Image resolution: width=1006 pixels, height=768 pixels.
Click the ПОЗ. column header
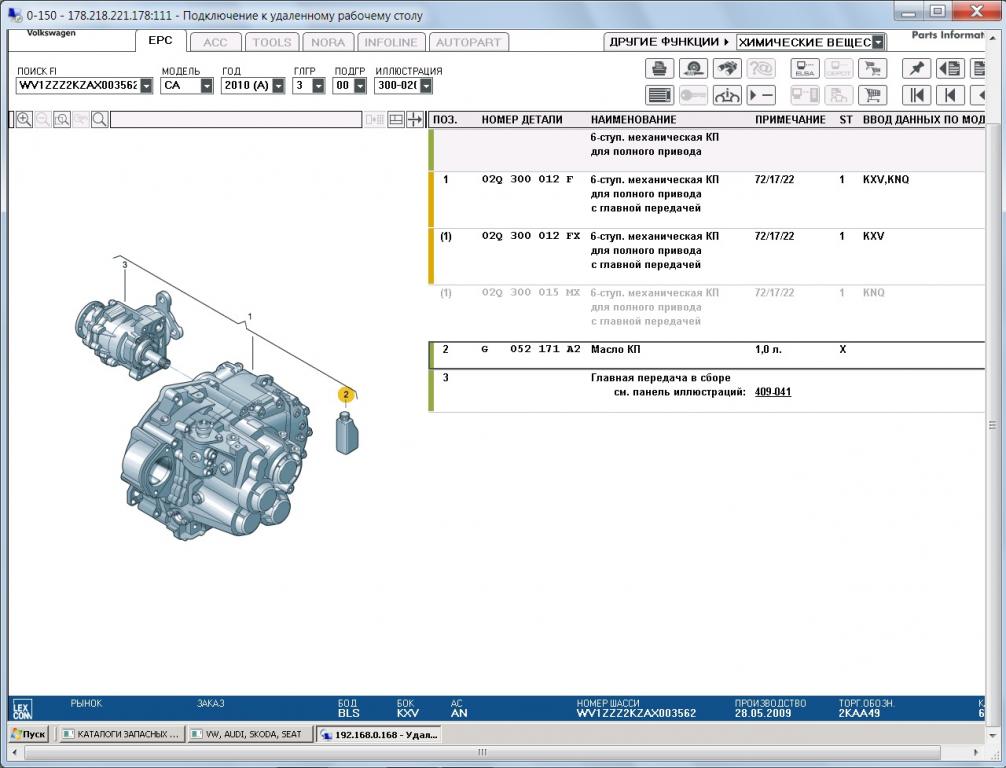click(445, 119)
